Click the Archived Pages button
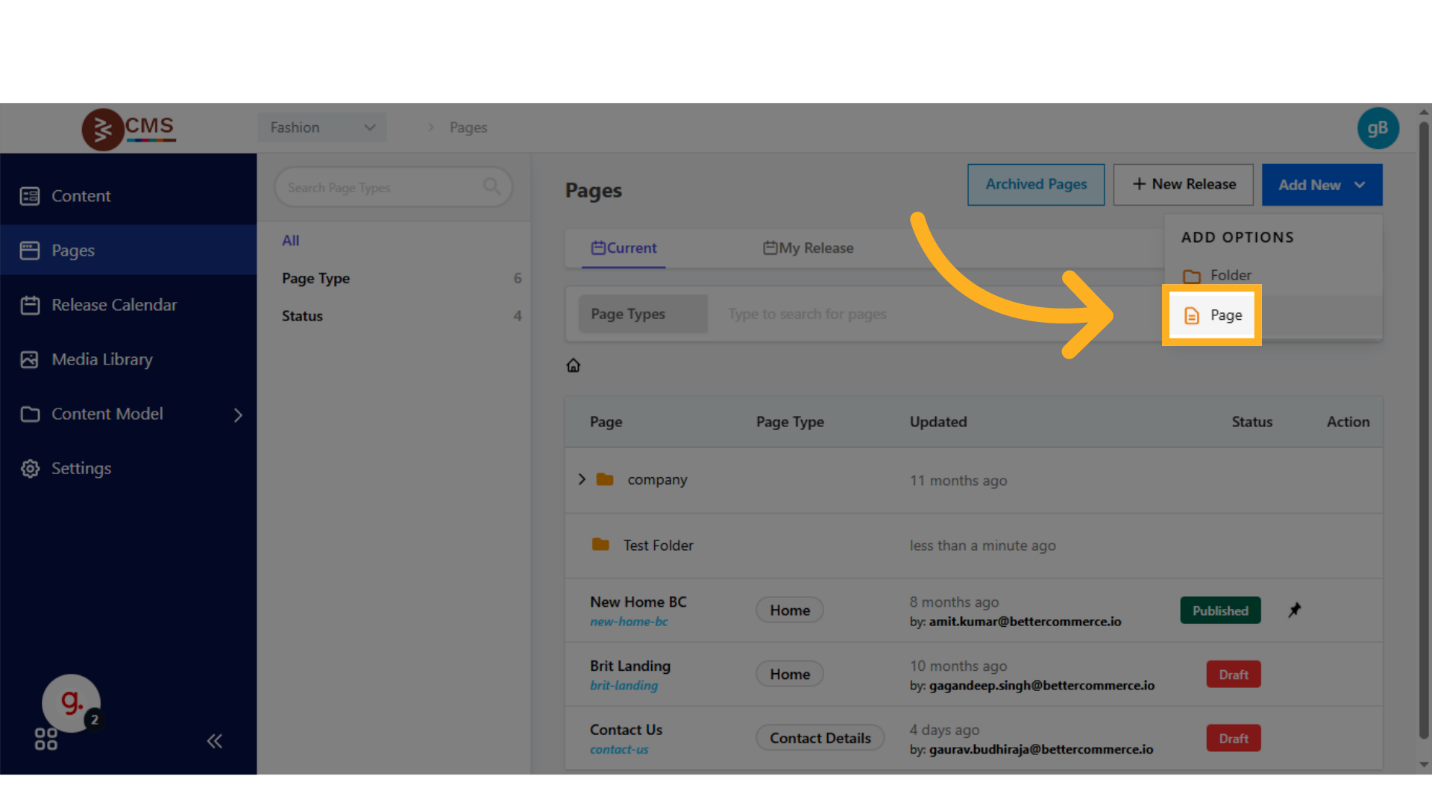This screenshot has height=805, width=1432. 1035,185
